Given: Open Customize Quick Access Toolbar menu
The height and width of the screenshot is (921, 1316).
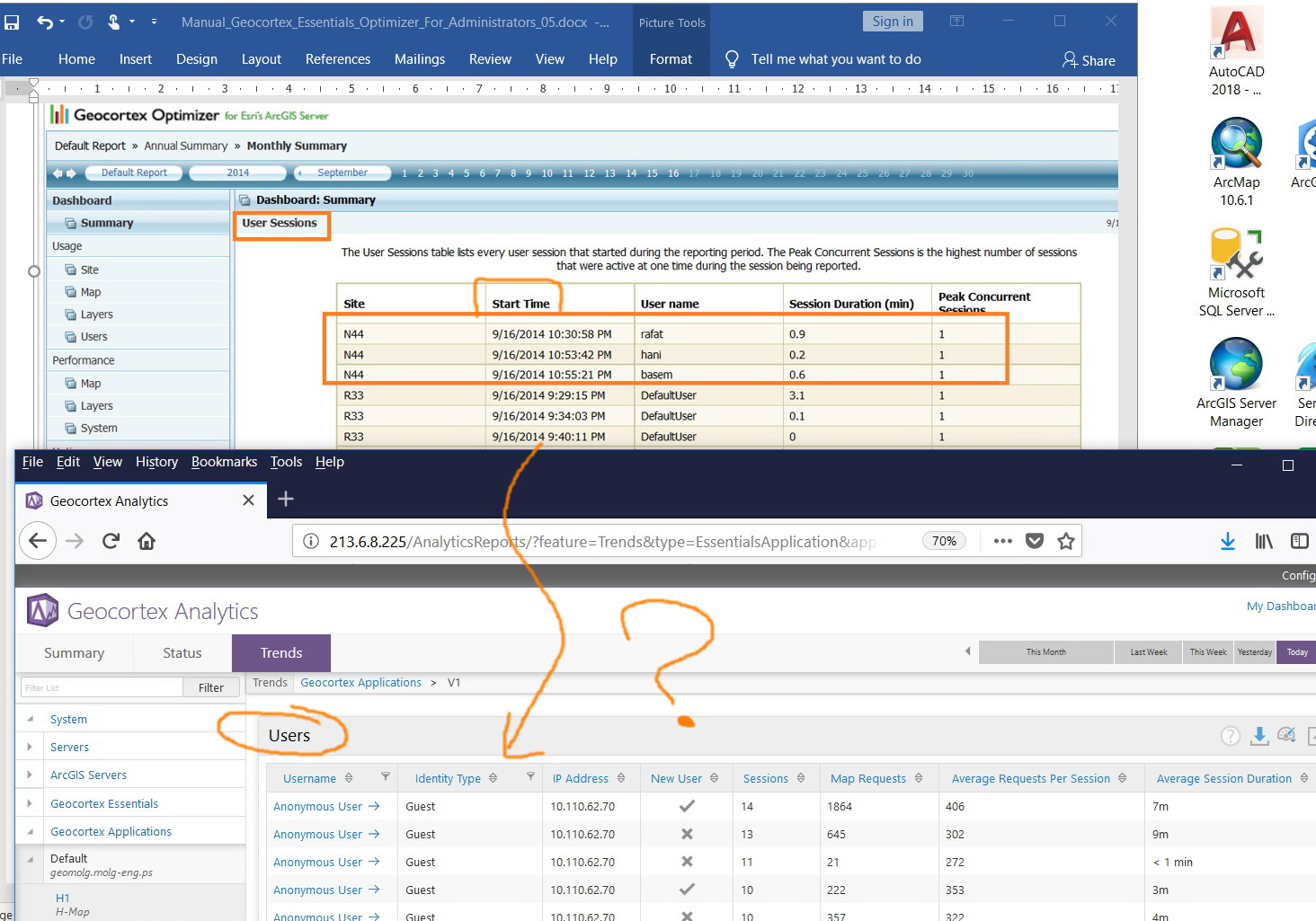Looking at the screenshot, I should coord(154,22).
